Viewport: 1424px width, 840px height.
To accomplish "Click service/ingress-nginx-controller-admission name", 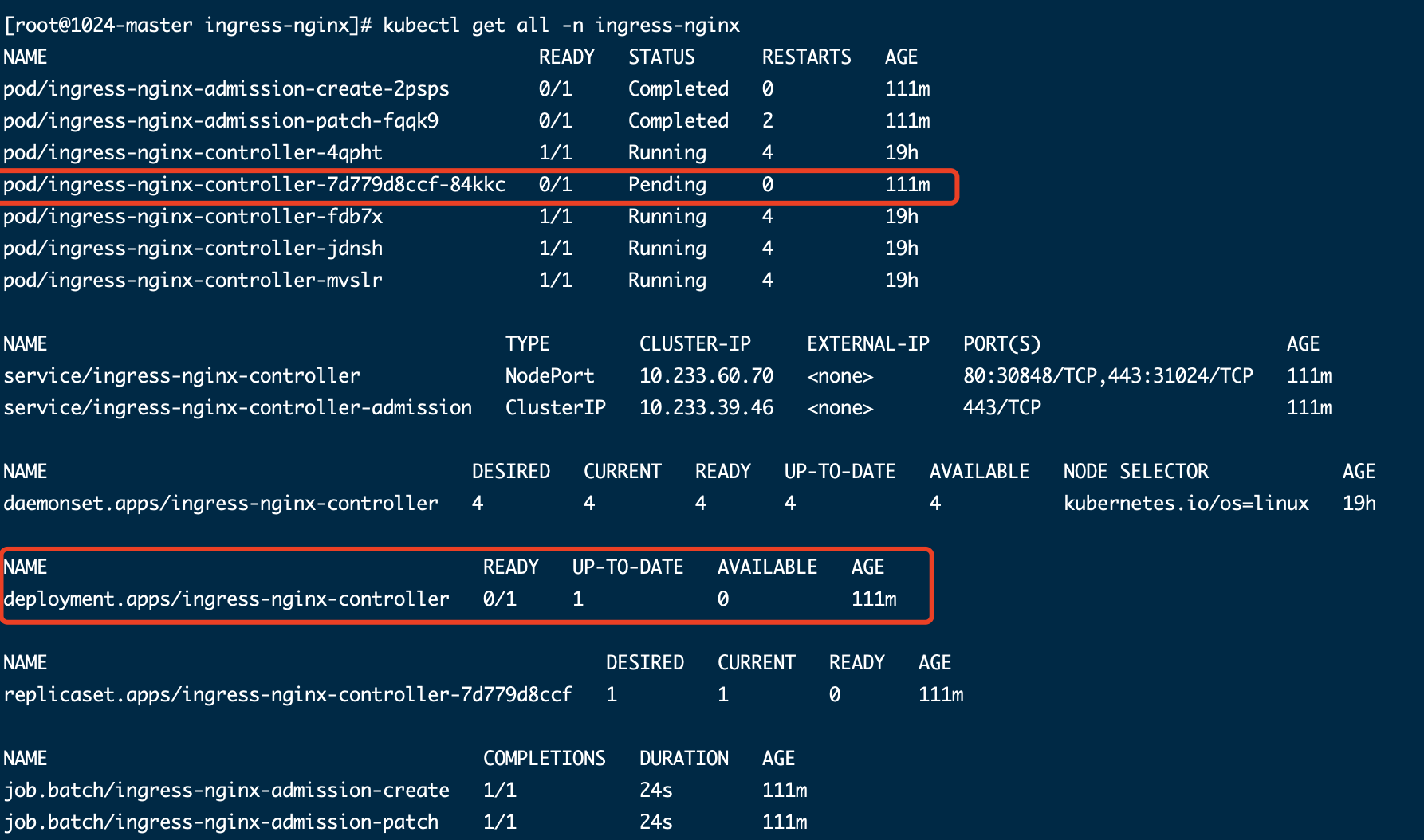I will click(x=238, y=408).
